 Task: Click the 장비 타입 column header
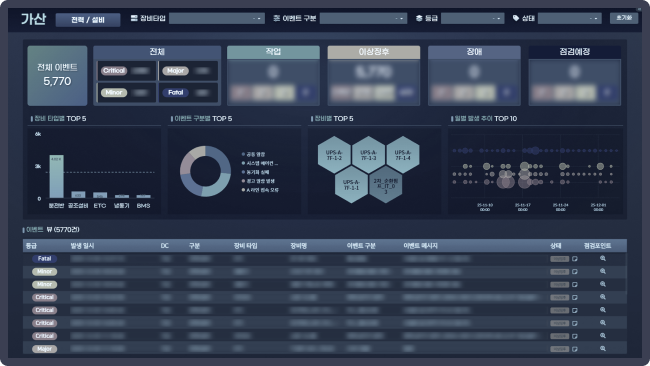point(245,246)
